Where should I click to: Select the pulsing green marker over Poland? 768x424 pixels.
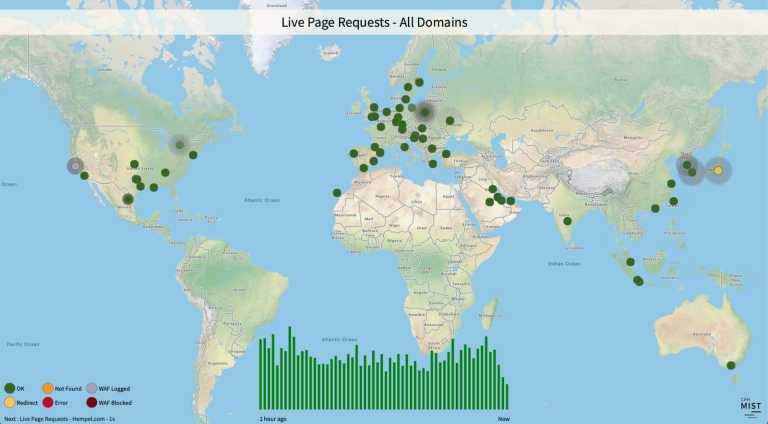[x=425, y=112]
